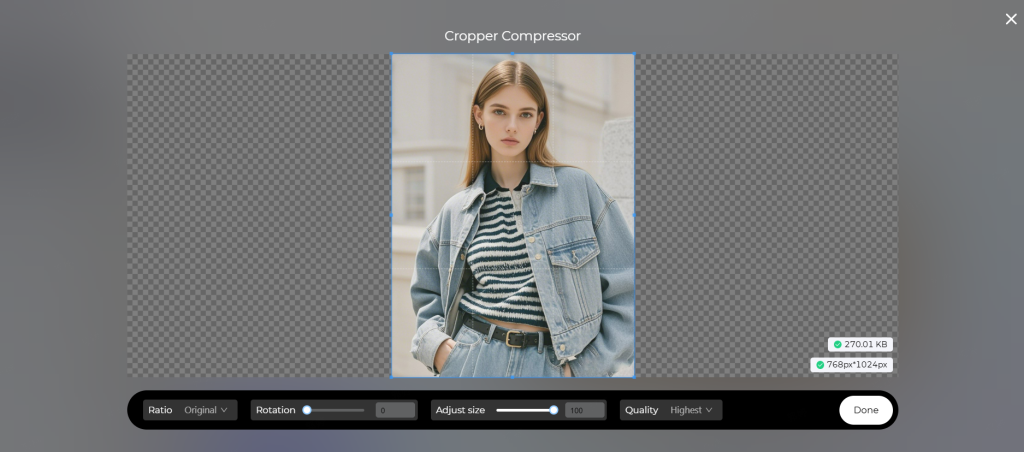Click the Adjust size label

460,410
